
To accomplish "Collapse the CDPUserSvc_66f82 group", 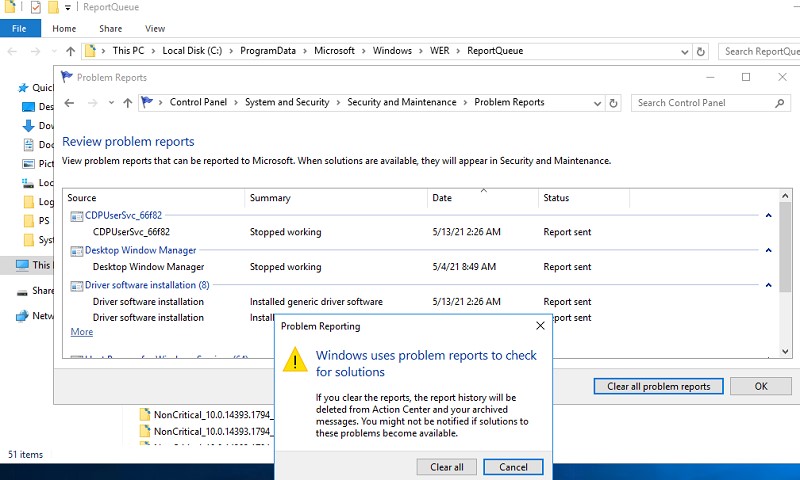I will [x=768, y=215].
